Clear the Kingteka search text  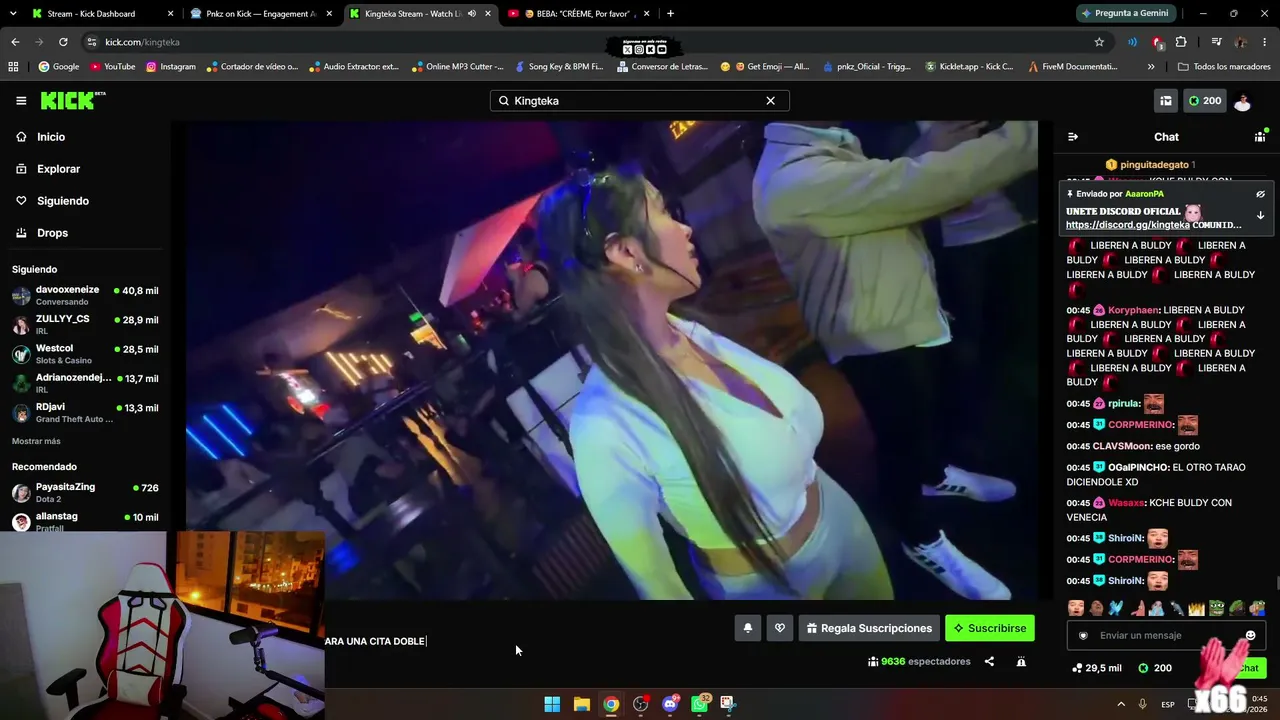point(770,100)
